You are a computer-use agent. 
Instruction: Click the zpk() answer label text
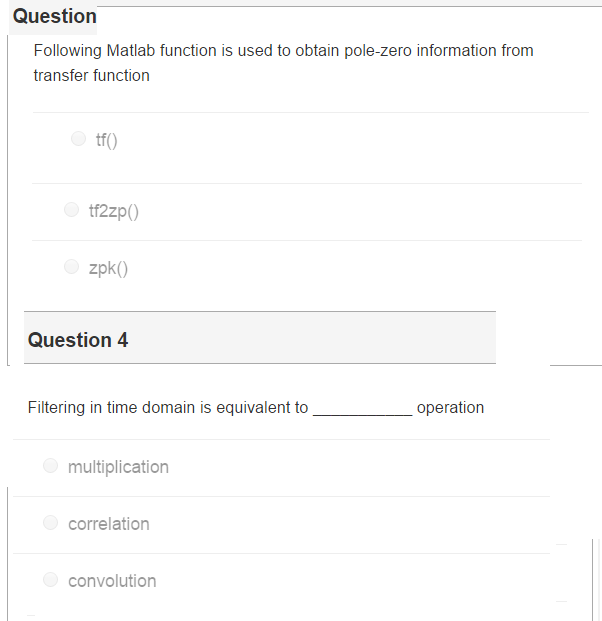108,268
